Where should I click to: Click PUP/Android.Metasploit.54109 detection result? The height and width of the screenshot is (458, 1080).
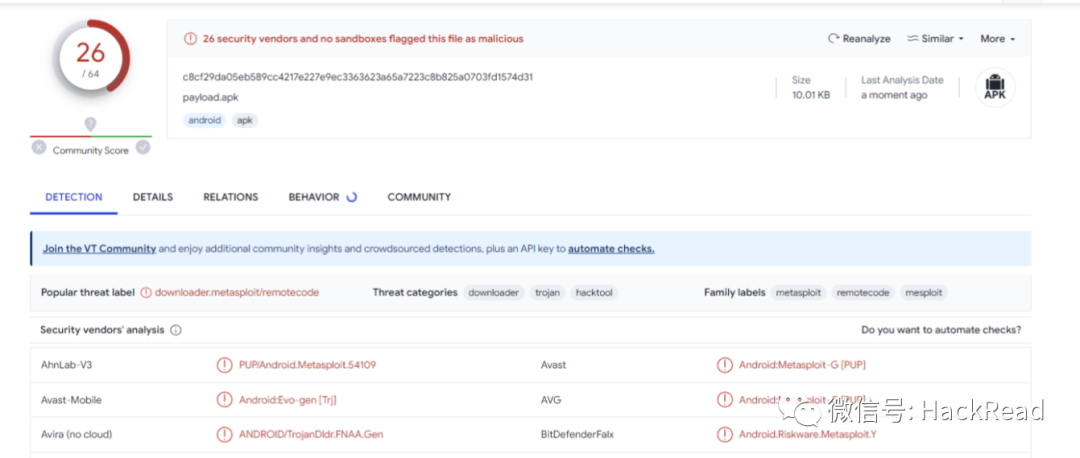pos(307,365)
